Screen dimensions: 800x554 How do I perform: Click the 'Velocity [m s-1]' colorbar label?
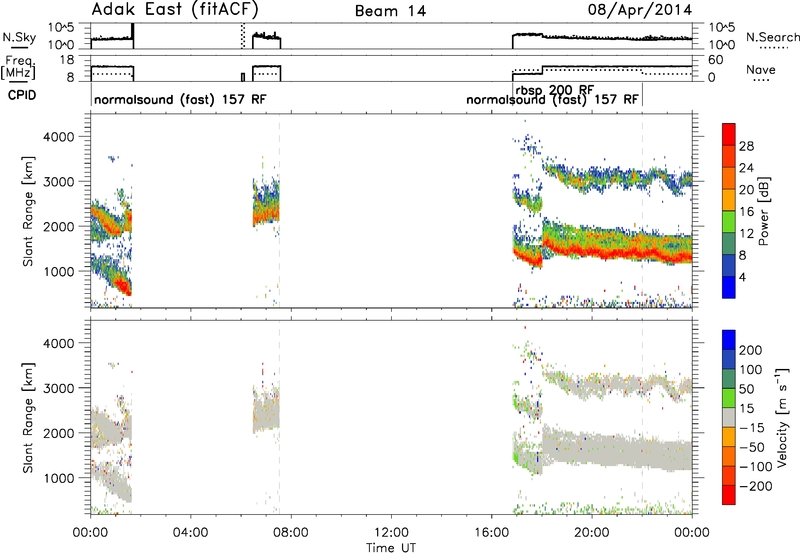tap(782, 417)
